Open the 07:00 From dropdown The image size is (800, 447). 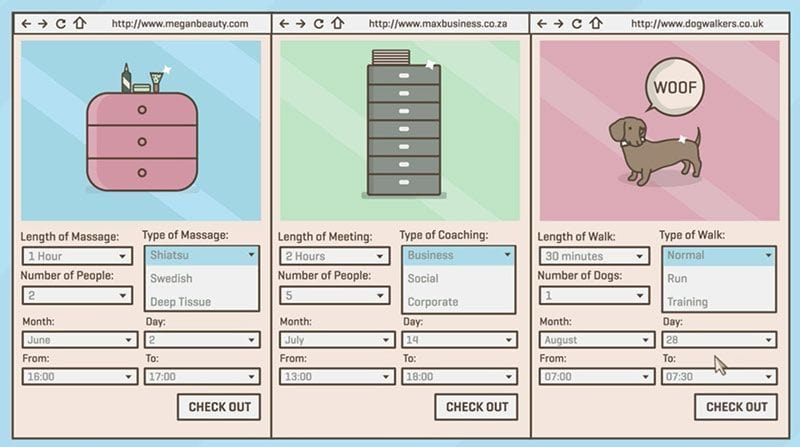coord(596,377)
